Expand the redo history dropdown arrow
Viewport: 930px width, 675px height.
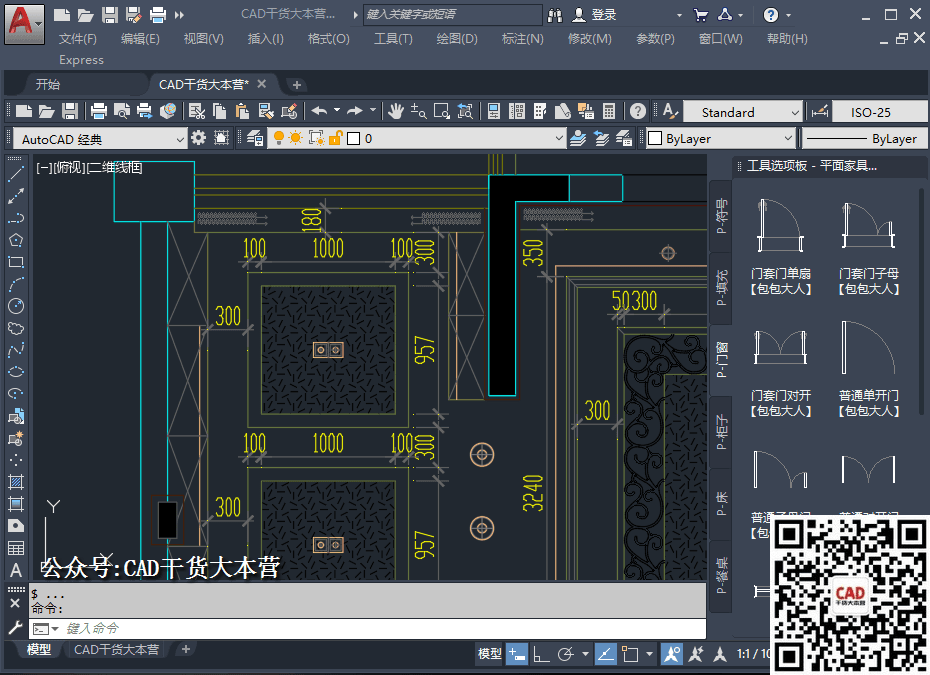pos(372,110)
